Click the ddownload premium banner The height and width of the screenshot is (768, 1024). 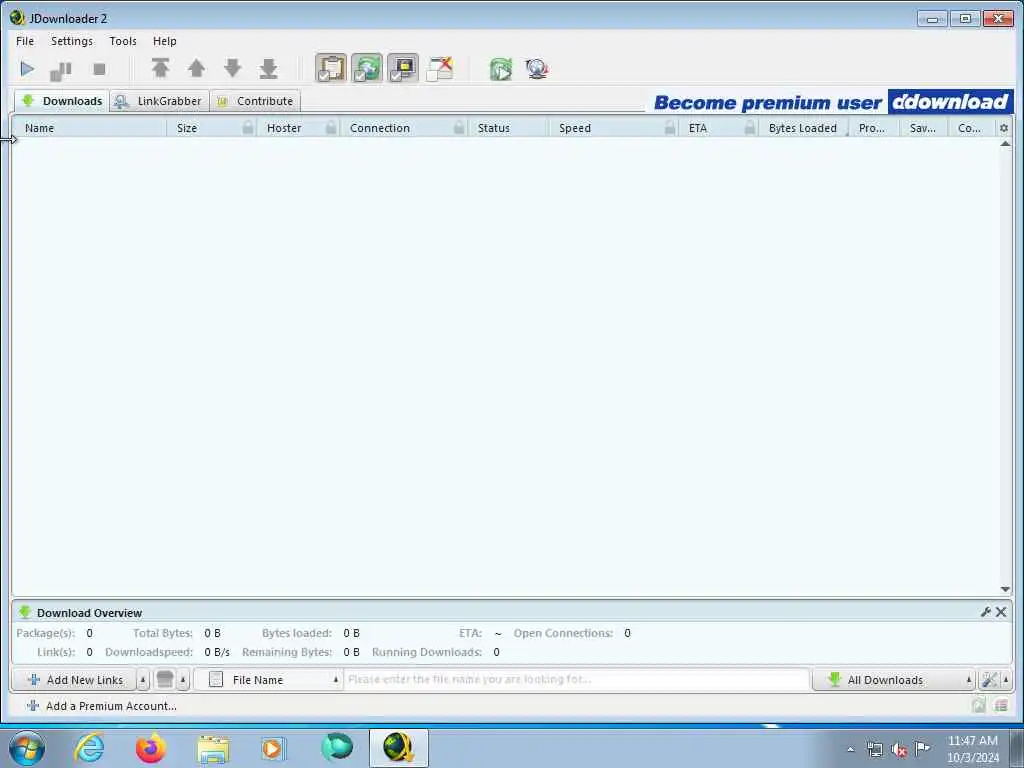(x=833, y=102)
